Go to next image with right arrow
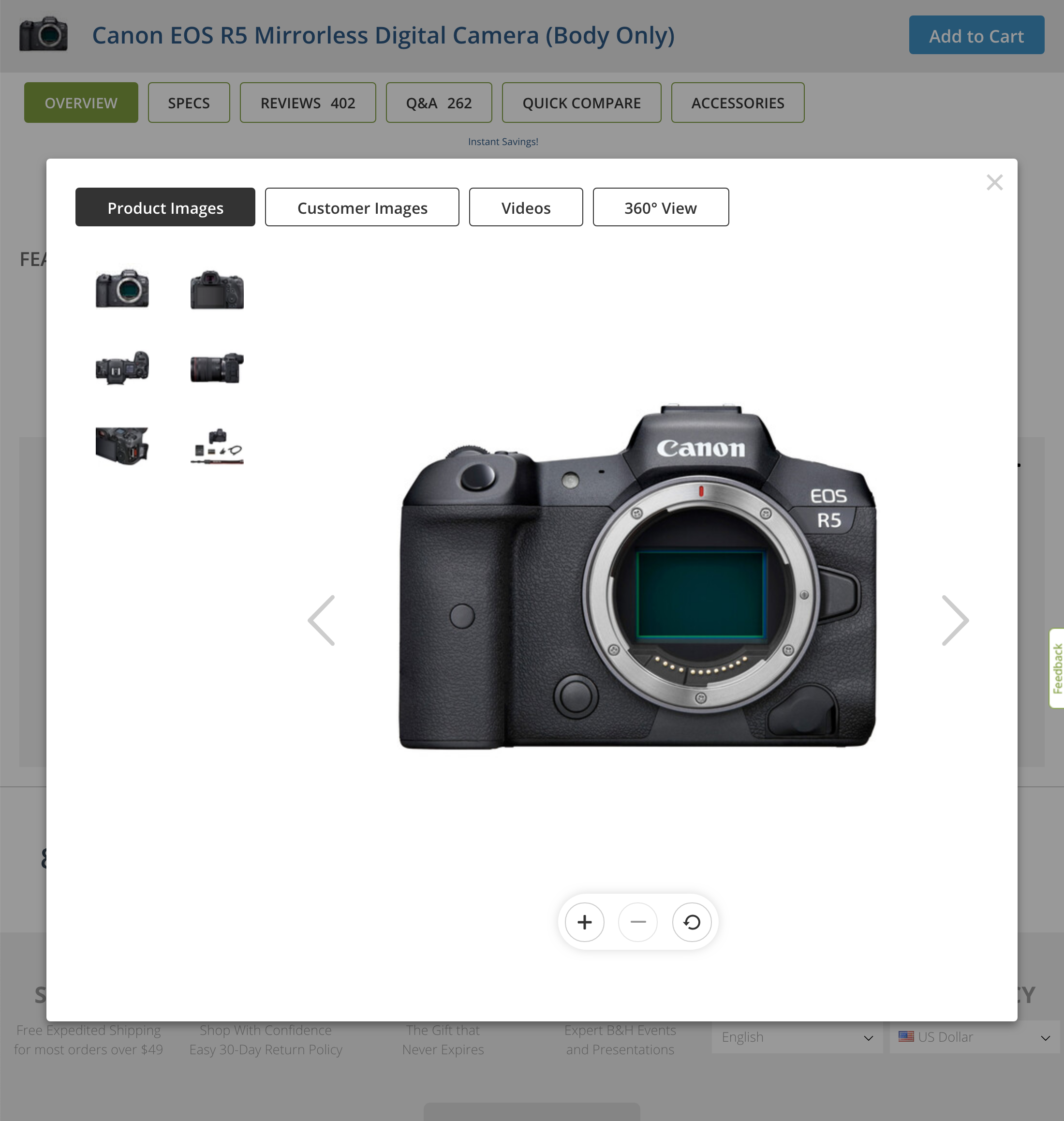The width and height of the screenshot is (1064, 1121). tap(956, 620)
